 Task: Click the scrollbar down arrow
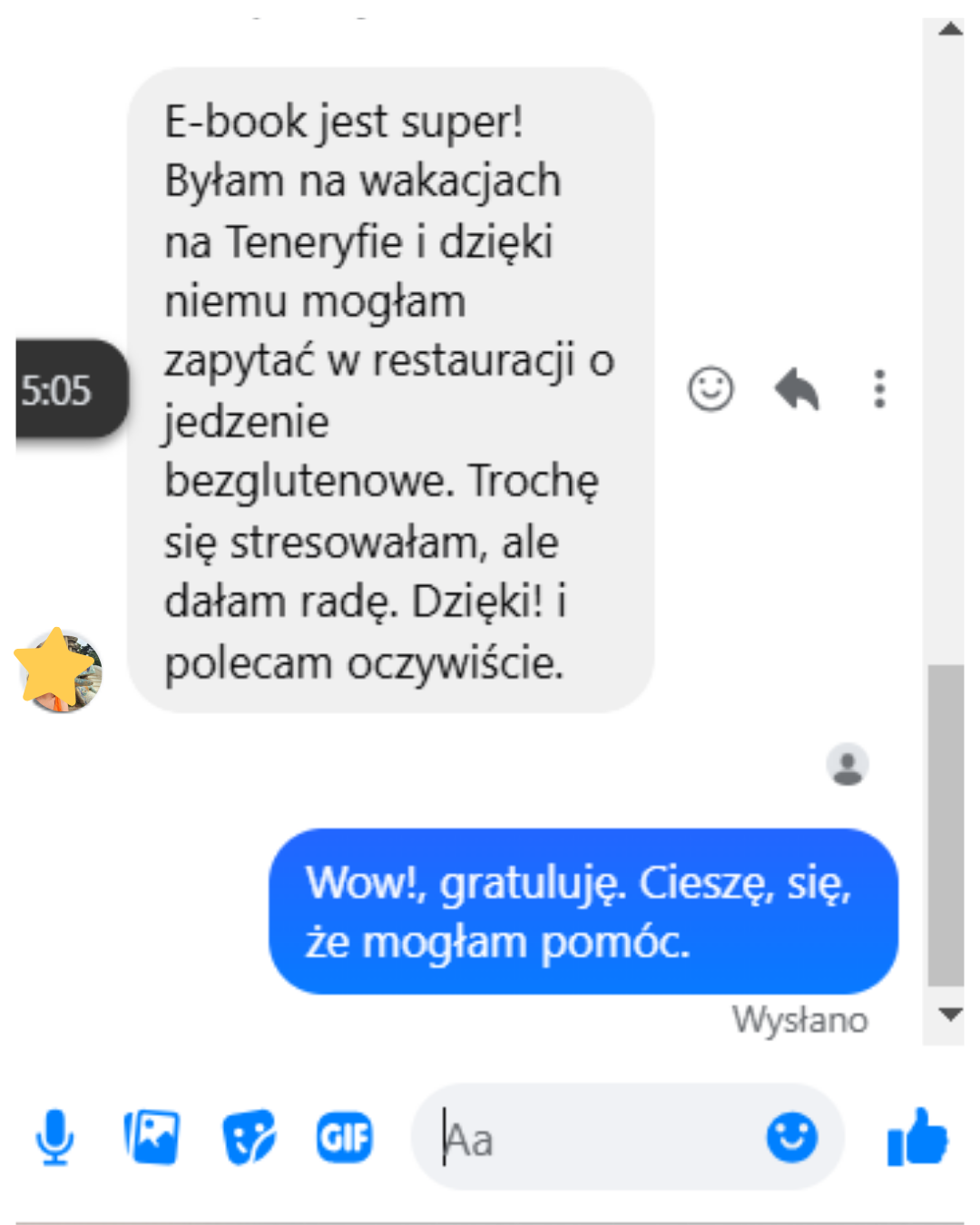click(x=950, y=1014)
